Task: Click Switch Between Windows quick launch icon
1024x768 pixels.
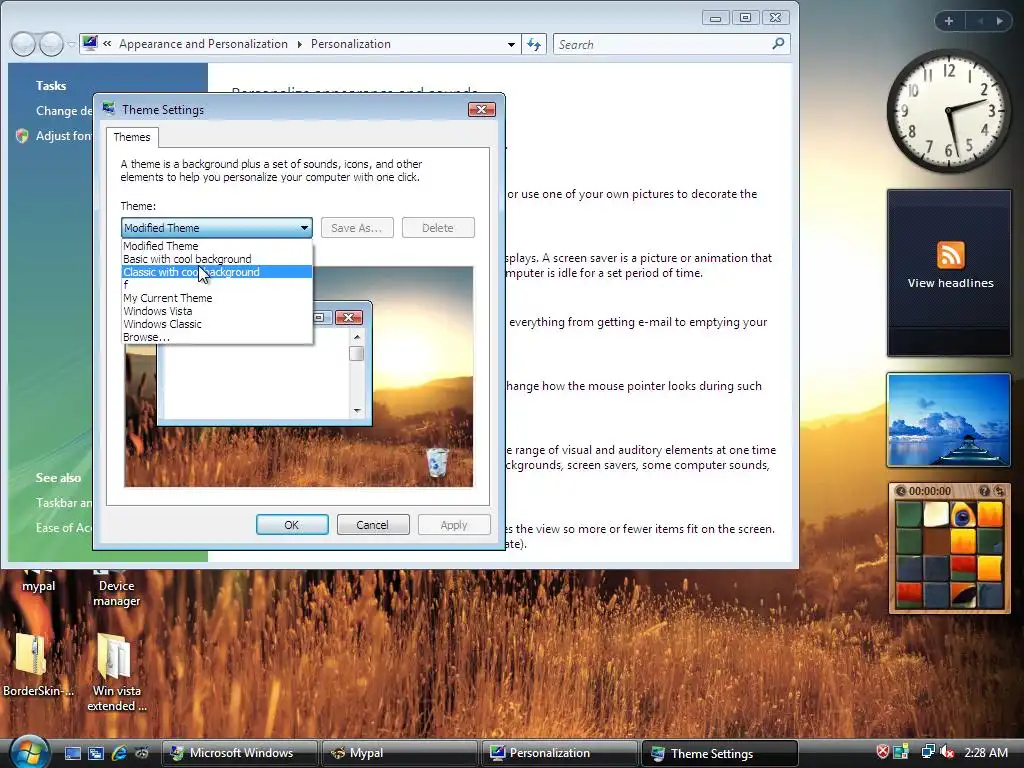Action: pyautogui.click(x=96, y=754)
